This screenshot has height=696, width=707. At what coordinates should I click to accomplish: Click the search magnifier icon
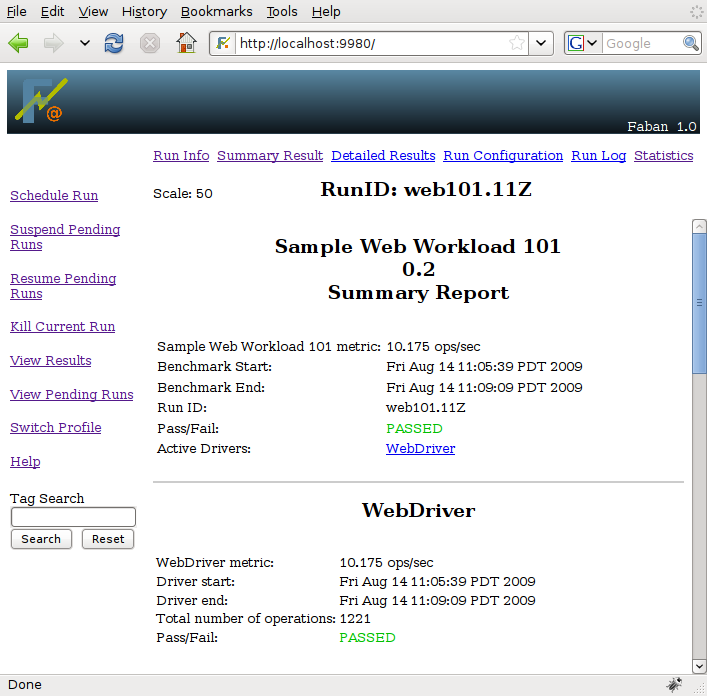pyautogui.click(x=691, y=43)
